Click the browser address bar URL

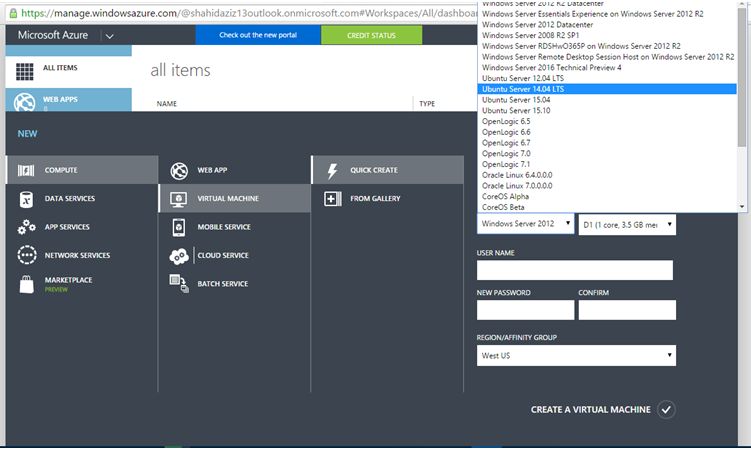tap(249, 13)
